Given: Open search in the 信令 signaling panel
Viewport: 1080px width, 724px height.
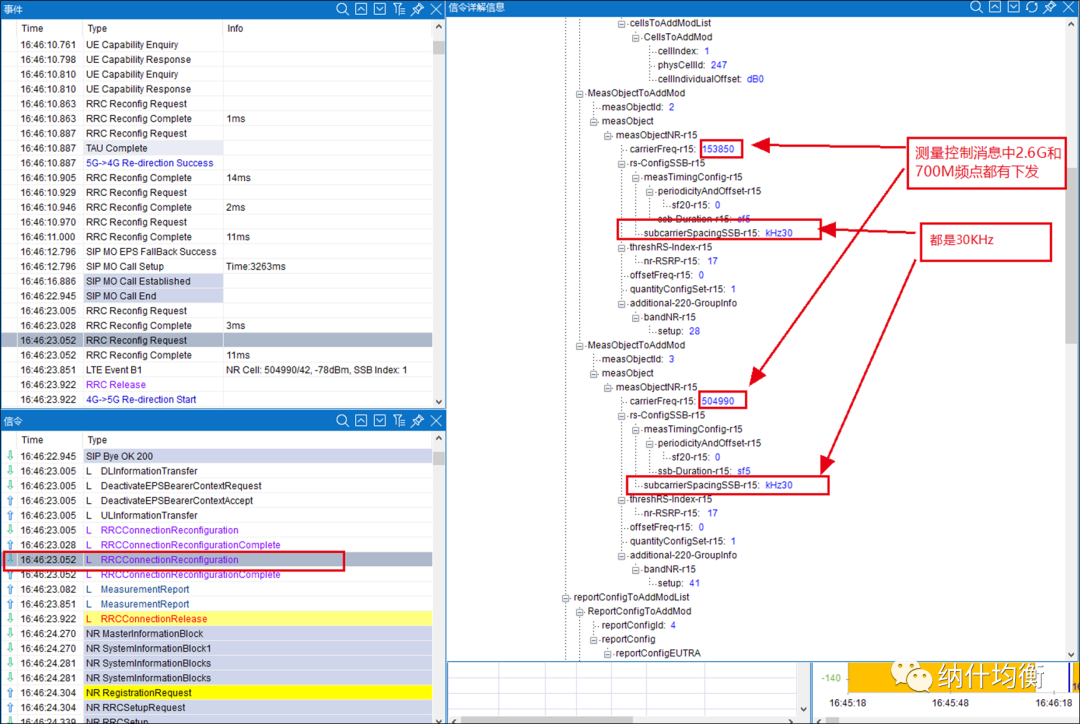Looking at the screenshot, I should [342, 420].
